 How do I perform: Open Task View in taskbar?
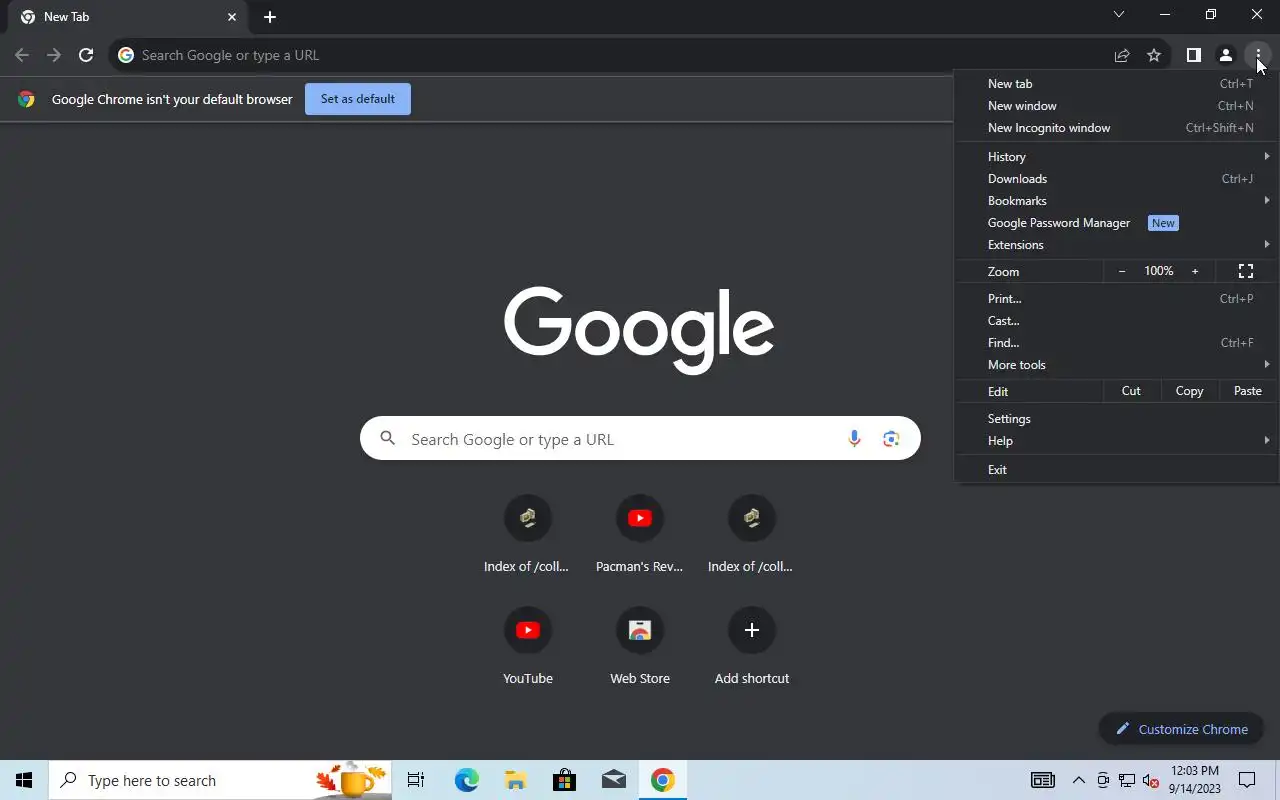416,780
